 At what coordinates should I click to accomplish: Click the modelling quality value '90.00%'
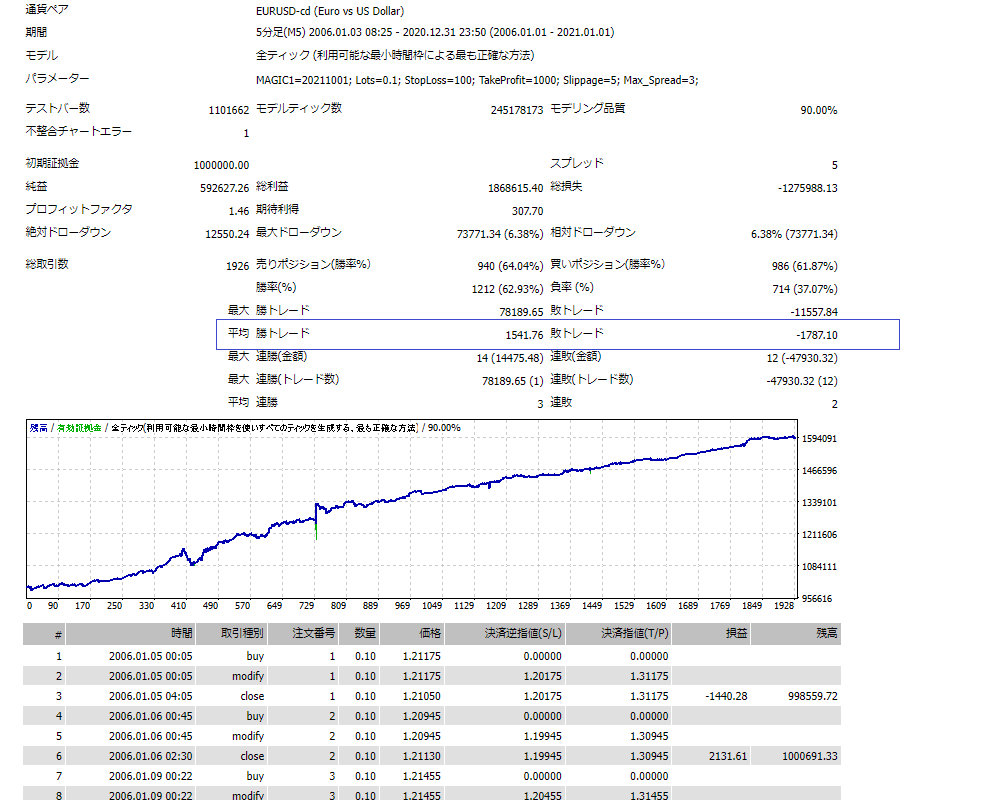point(819,110)
